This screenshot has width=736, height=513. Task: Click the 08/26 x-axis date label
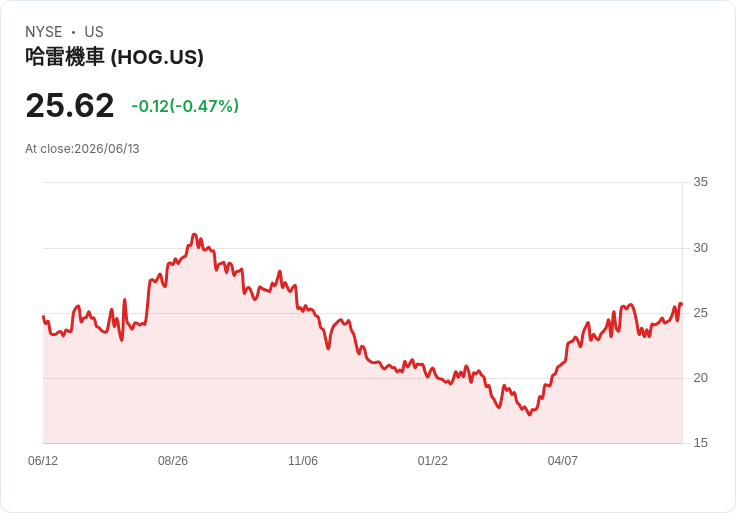(x=173, y=461)
